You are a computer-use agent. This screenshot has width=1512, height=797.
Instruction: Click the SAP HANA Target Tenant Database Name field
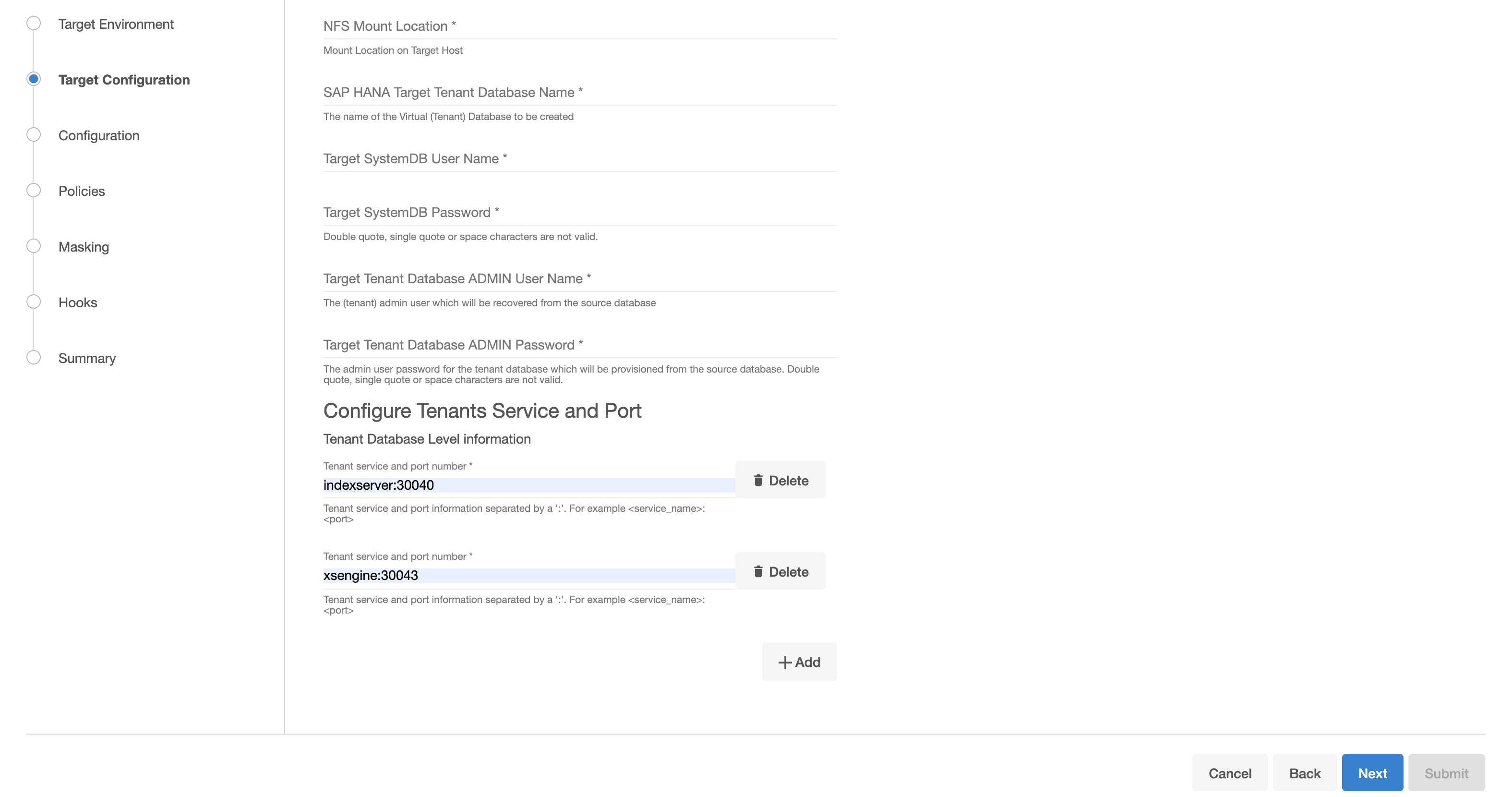579,93
